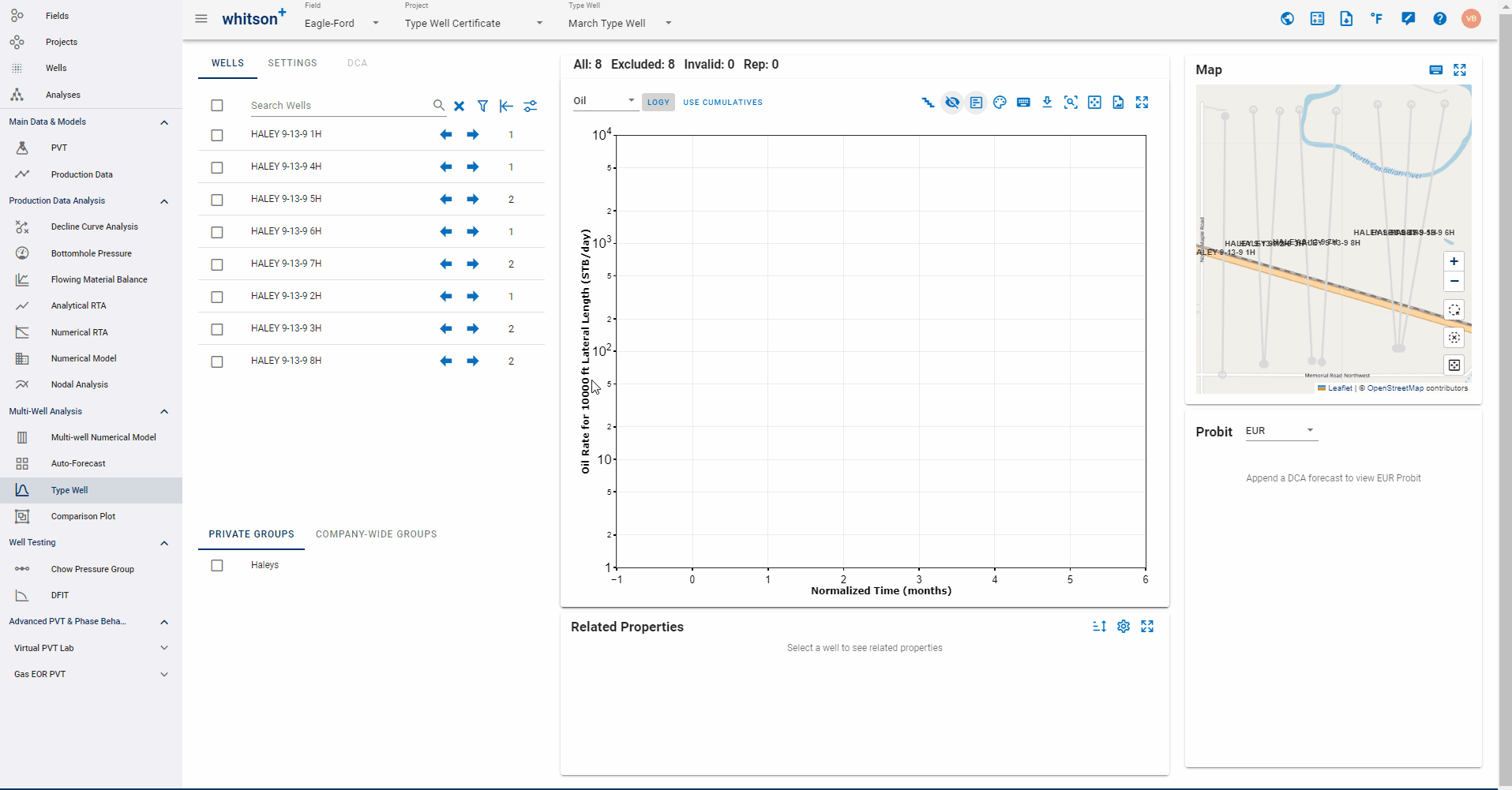Expand chart to fullscreen

1142,103
